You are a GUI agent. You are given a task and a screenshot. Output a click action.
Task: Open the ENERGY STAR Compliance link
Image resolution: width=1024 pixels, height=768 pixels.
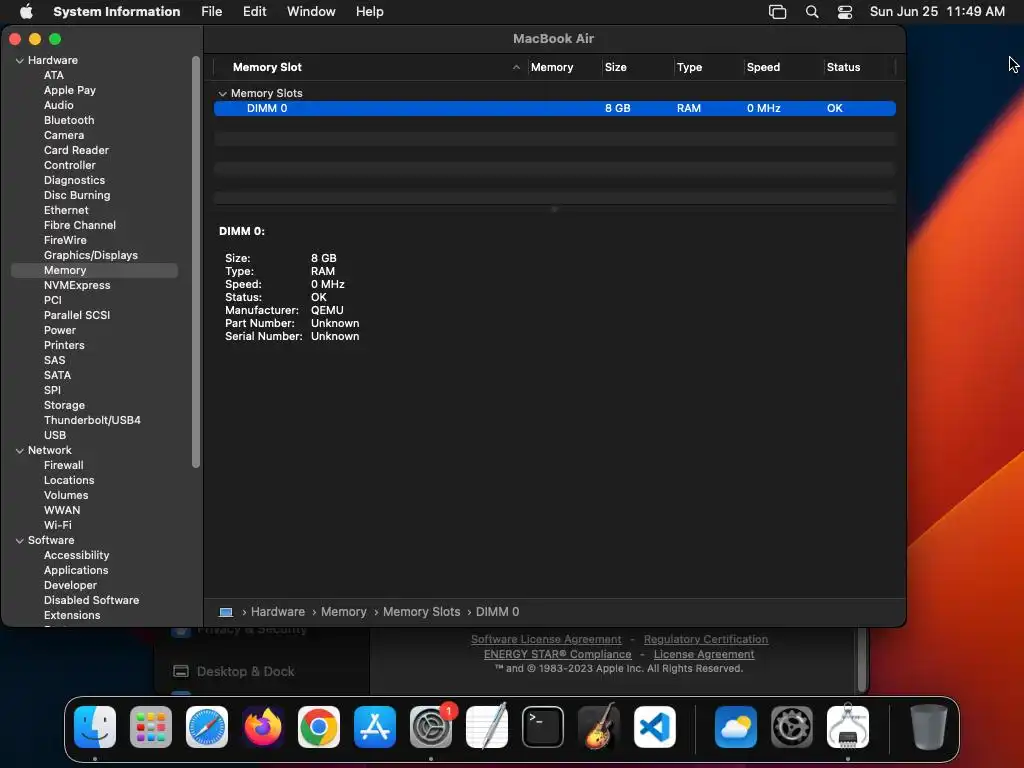click(558, 654)
